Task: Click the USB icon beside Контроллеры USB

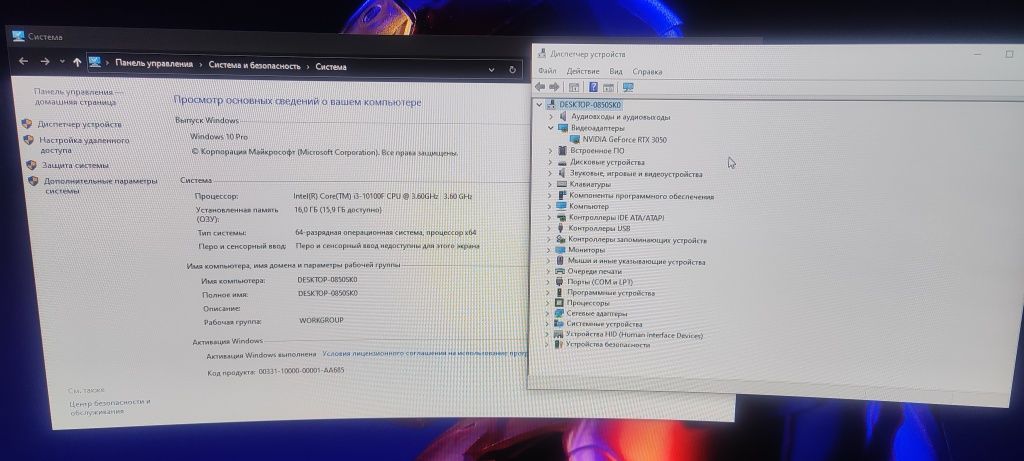Action: coord(561,228)
